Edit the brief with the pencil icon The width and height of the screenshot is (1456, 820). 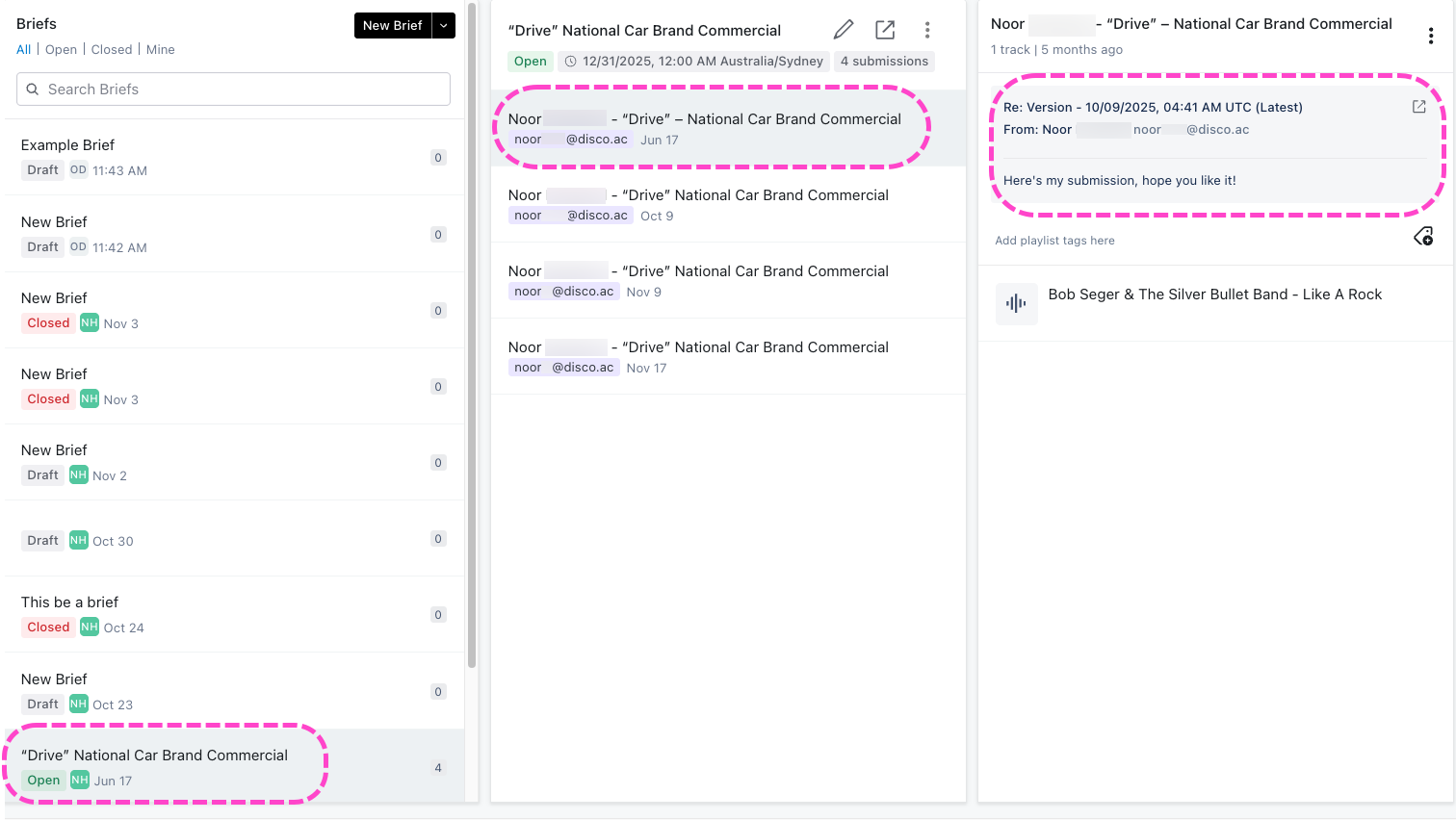point(844,30)
